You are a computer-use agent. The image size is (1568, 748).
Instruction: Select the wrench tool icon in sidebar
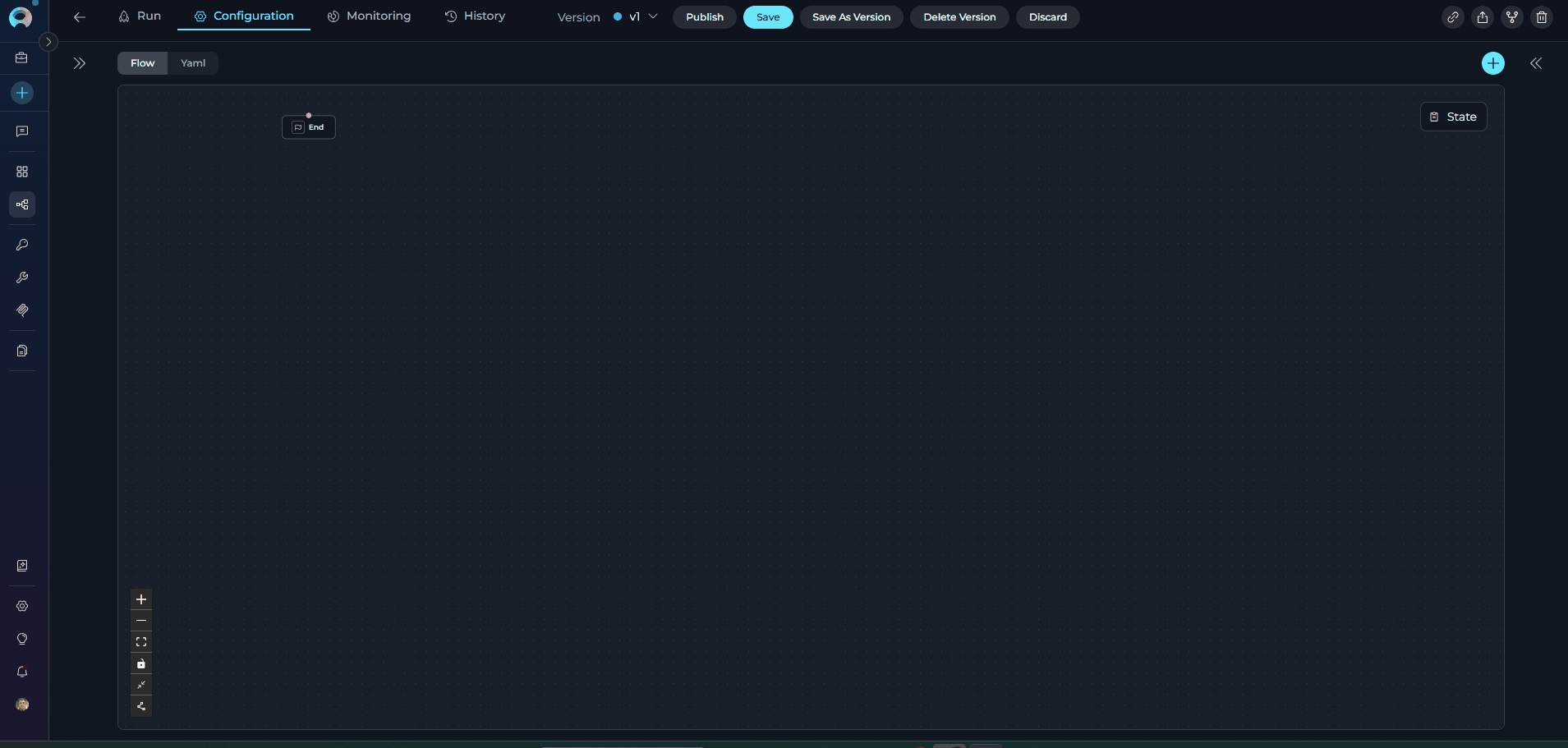coord(21,278)
